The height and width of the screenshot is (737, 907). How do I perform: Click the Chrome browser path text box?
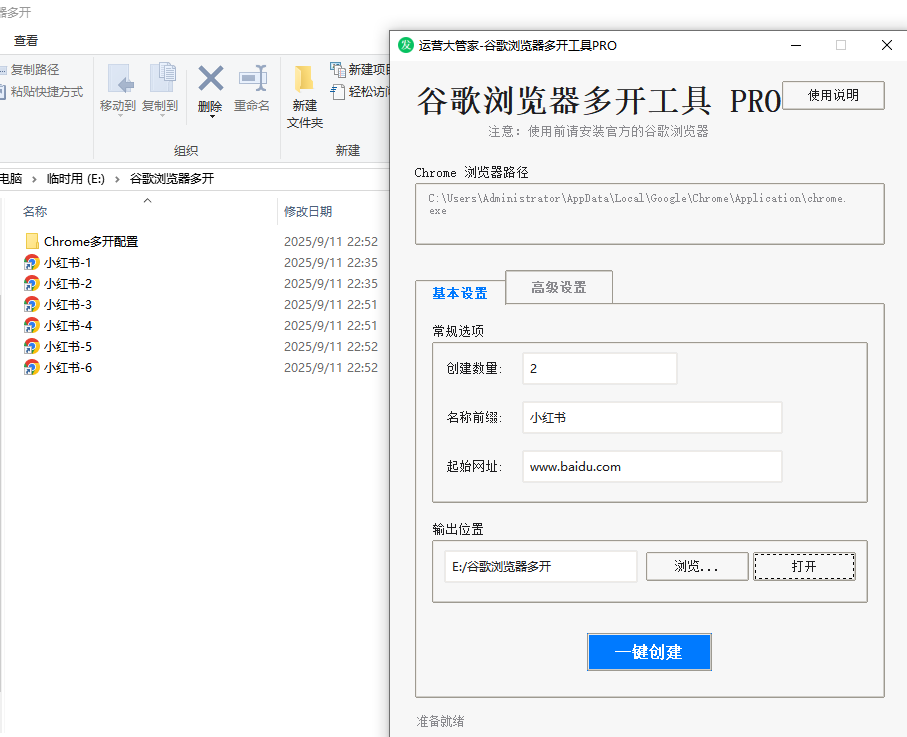650,214
